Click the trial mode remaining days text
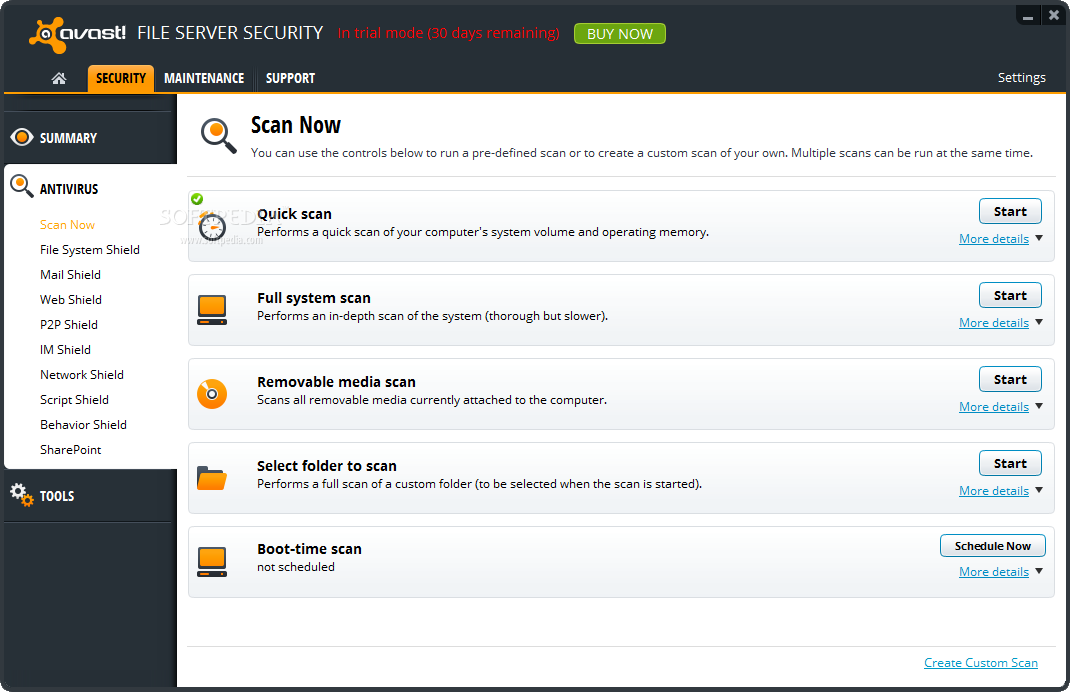The image size is (1070, 692). (448, 33)
